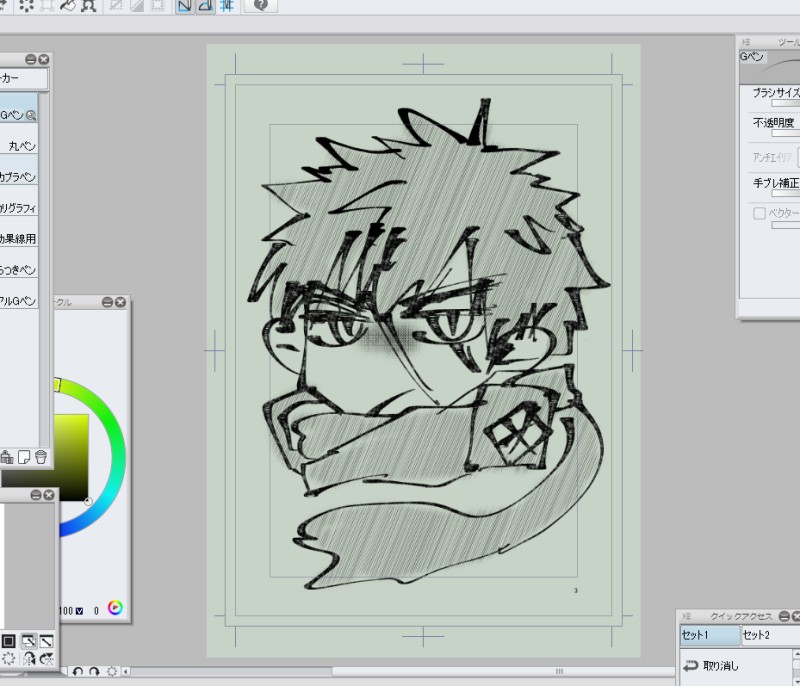Screen dimensions: 800x686
Task: Click navigator reset zoom diagonal icon
Action: (x=46, y=641)
